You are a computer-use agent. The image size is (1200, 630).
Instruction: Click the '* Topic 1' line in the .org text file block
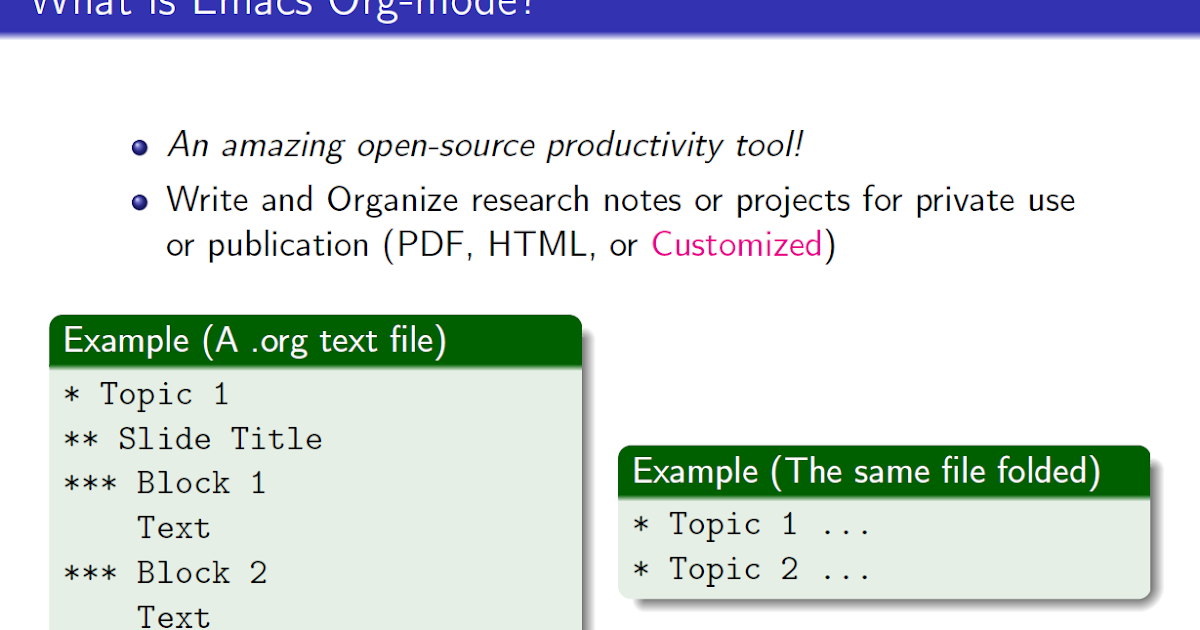click(x=146, y=394)
